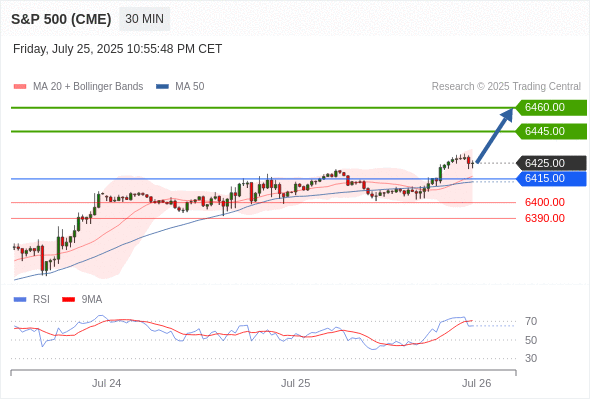
Task: Click the MA 50 legend label
Action: [190, 87]
